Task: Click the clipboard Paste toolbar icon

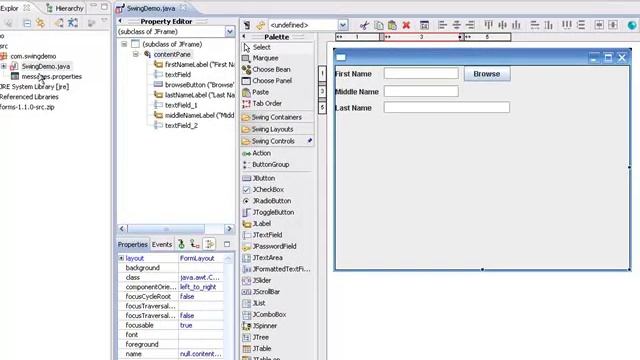Action: click(x=392, y=25)
